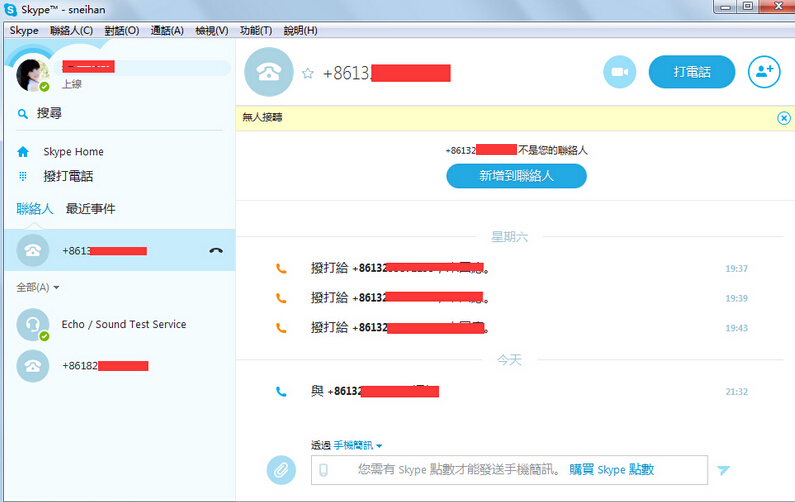Dismiss the 無人接聽 notification bar
Screen dimensions: 795x502
tap(783, 118)
